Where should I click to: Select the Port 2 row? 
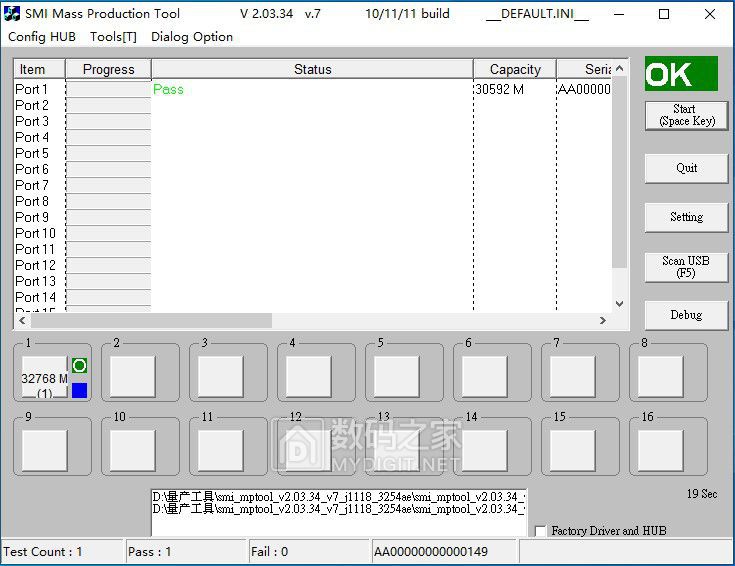(x=31, y=105)
